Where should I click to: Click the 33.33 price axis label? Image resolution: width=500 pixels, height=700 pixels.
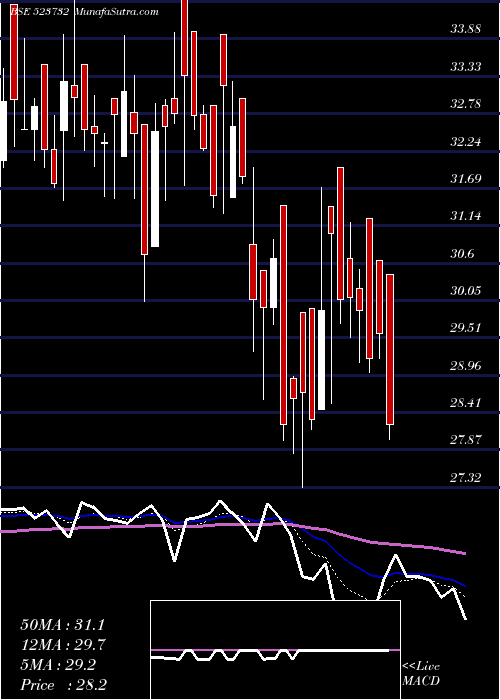(x=466, y=67)
